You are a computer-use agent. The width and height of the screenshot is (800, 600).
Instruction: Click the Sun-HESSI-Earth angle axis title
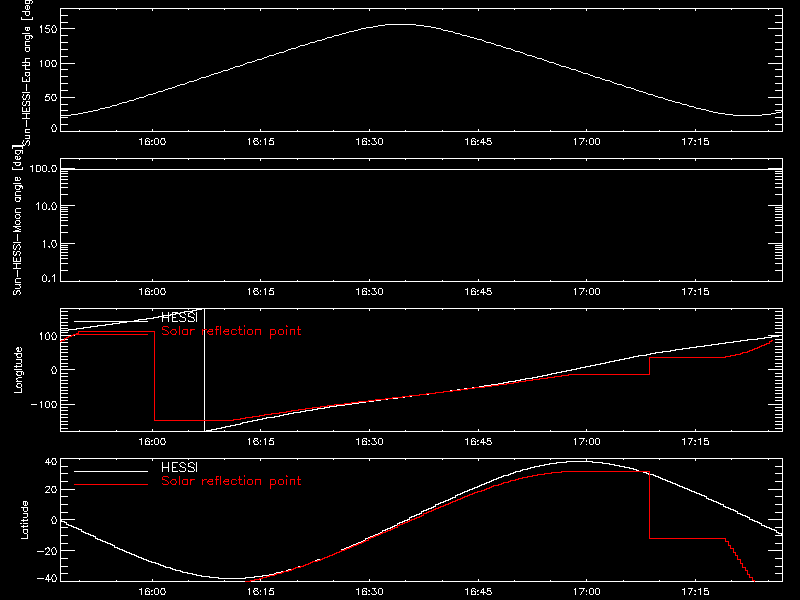[x=27, y=73]
